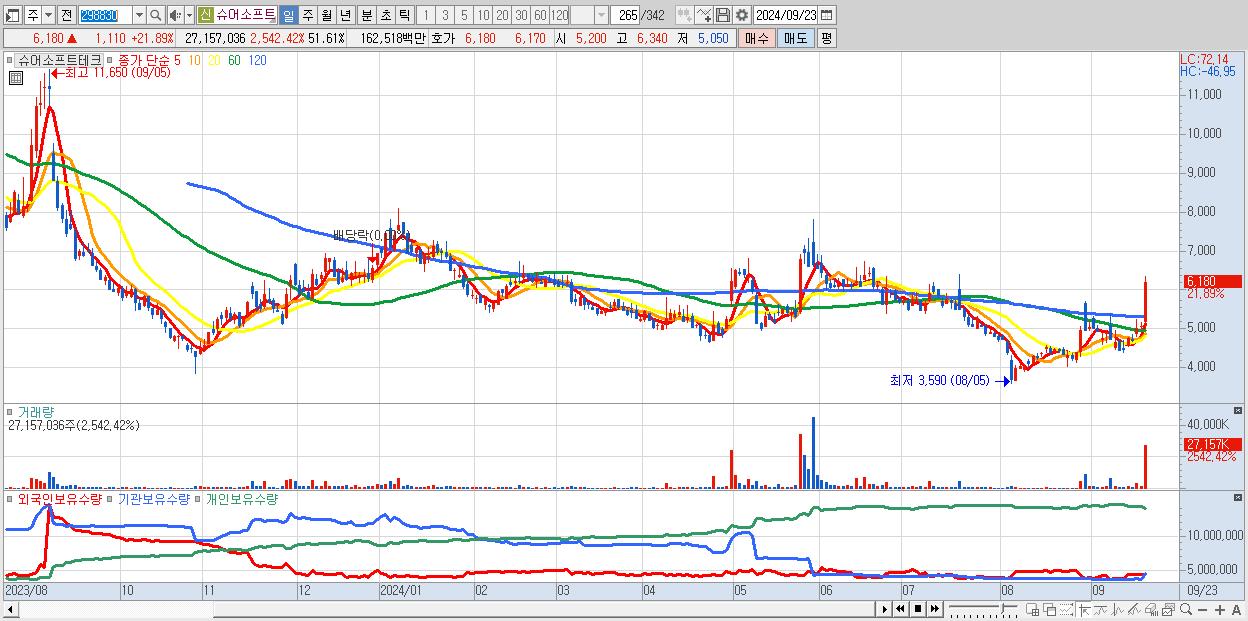The height and width of the screenshot is (621, 1248).
Task: Open the speaker icon dropdown arrow
Action: coord(189,15)
